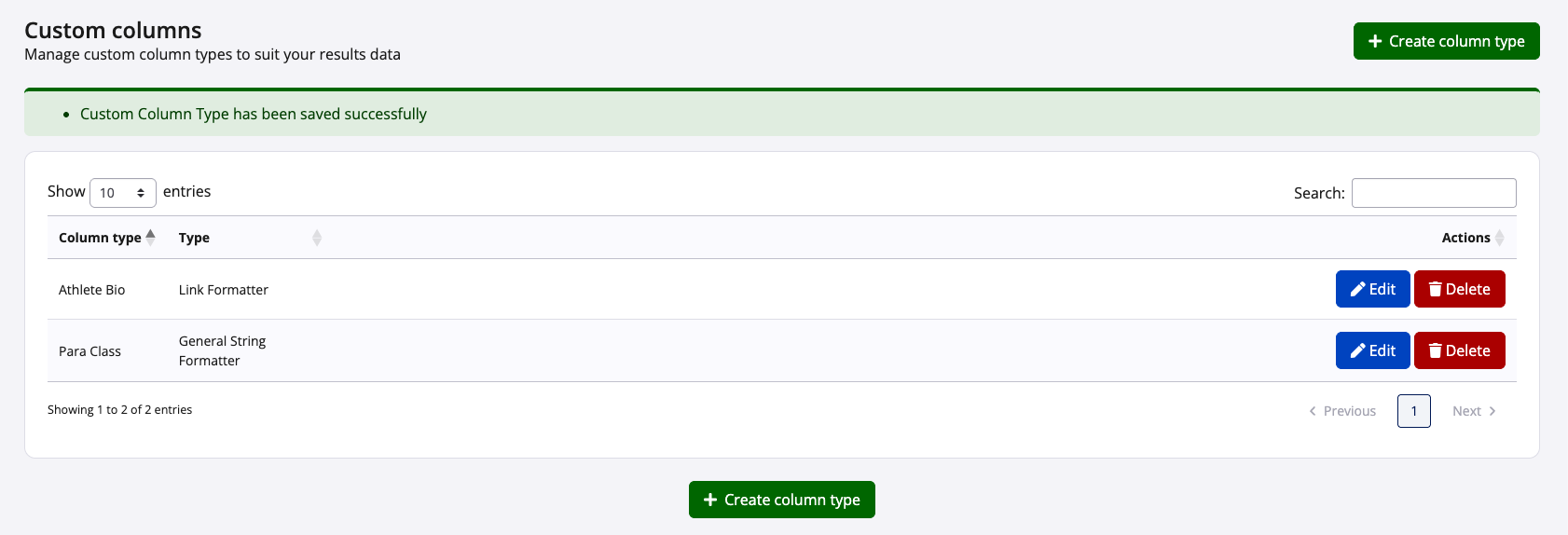Click plus icon in top Create column type
This screenshot has height=535, width=1568.
[x=1375, y=41]
